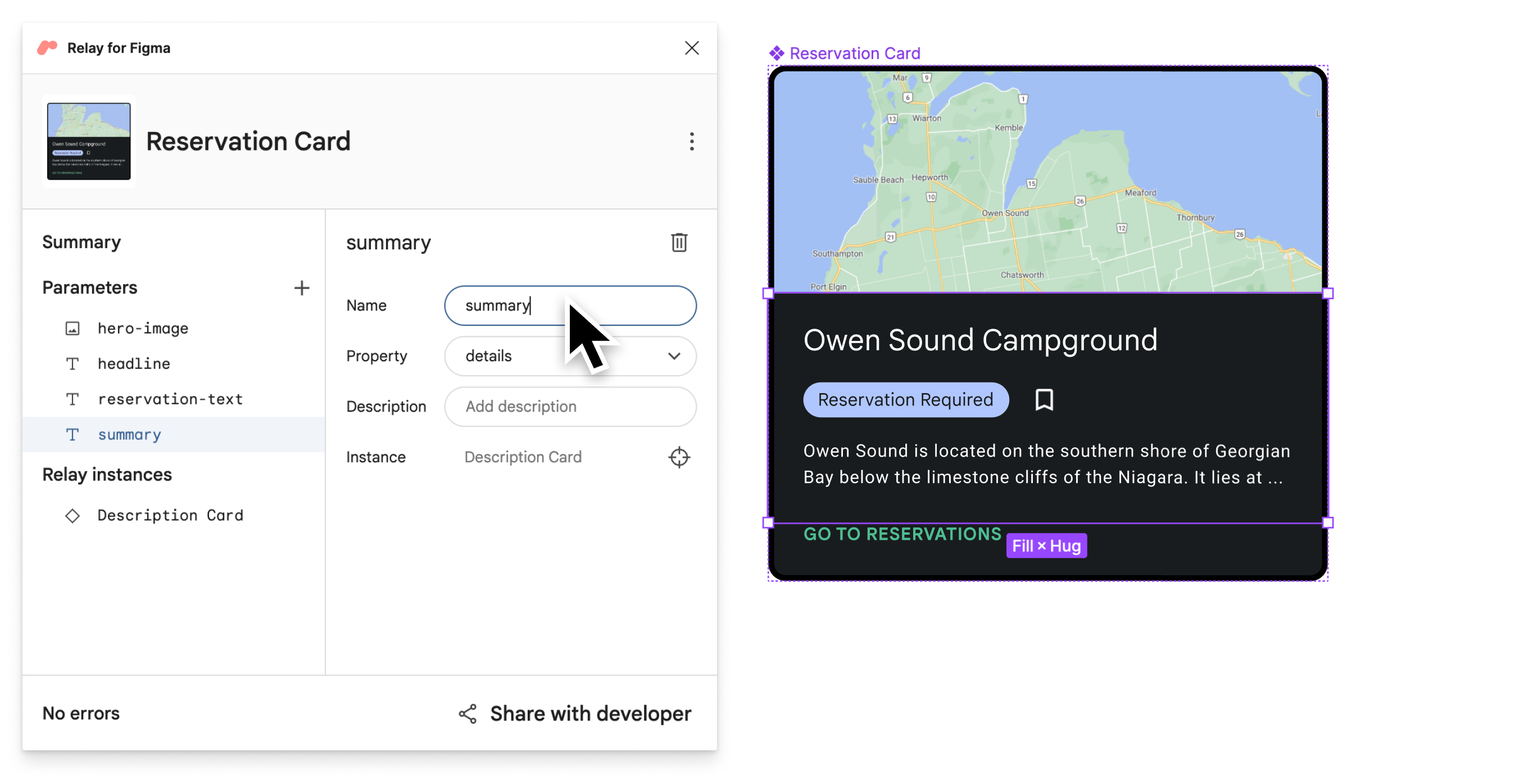Click the bookmark icon on reservation card

point(1044,400)
